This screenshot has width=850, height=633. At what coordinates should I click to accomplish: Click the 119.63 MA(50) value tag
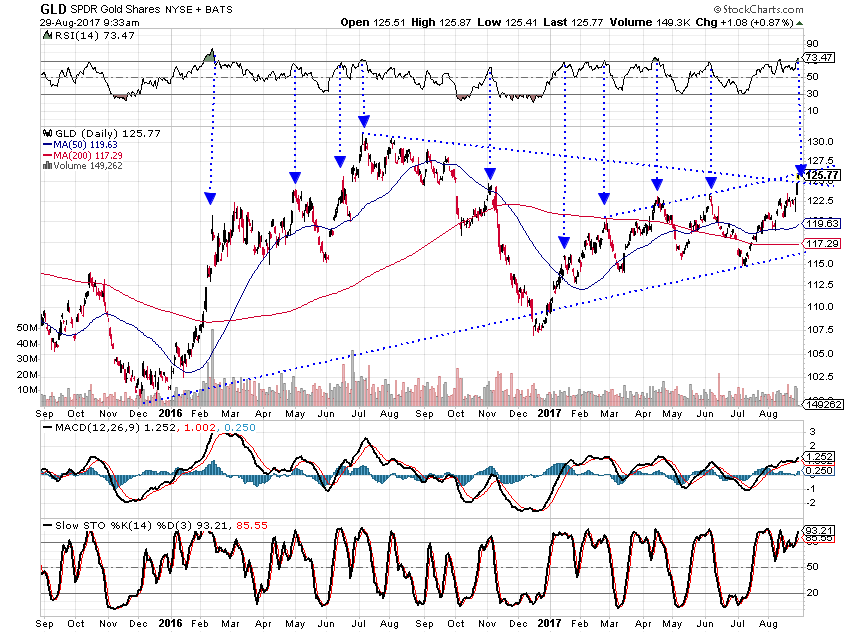821,223
